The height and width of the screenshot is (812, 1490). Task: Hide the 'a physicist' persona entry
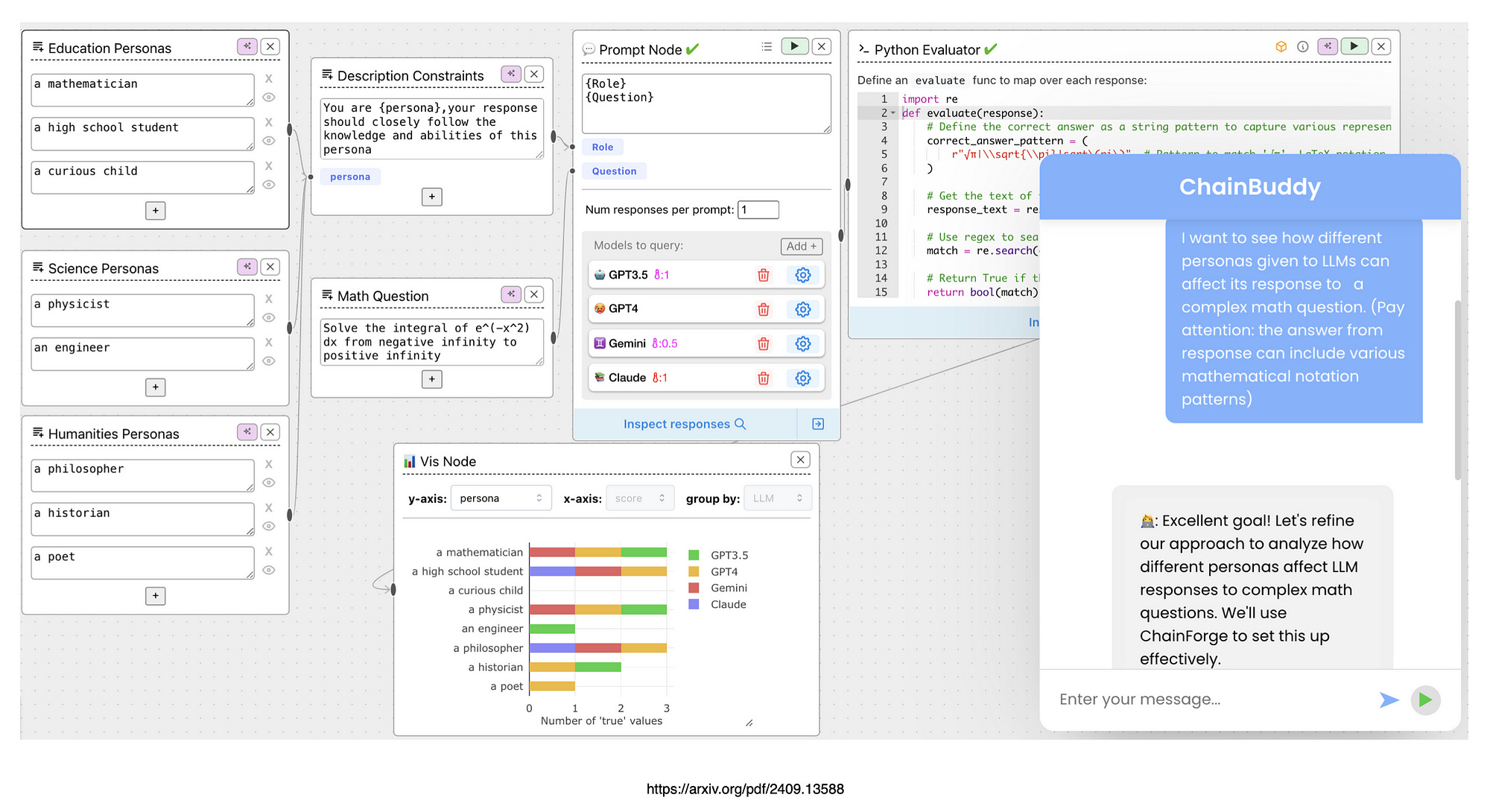(x=269, y=318)
